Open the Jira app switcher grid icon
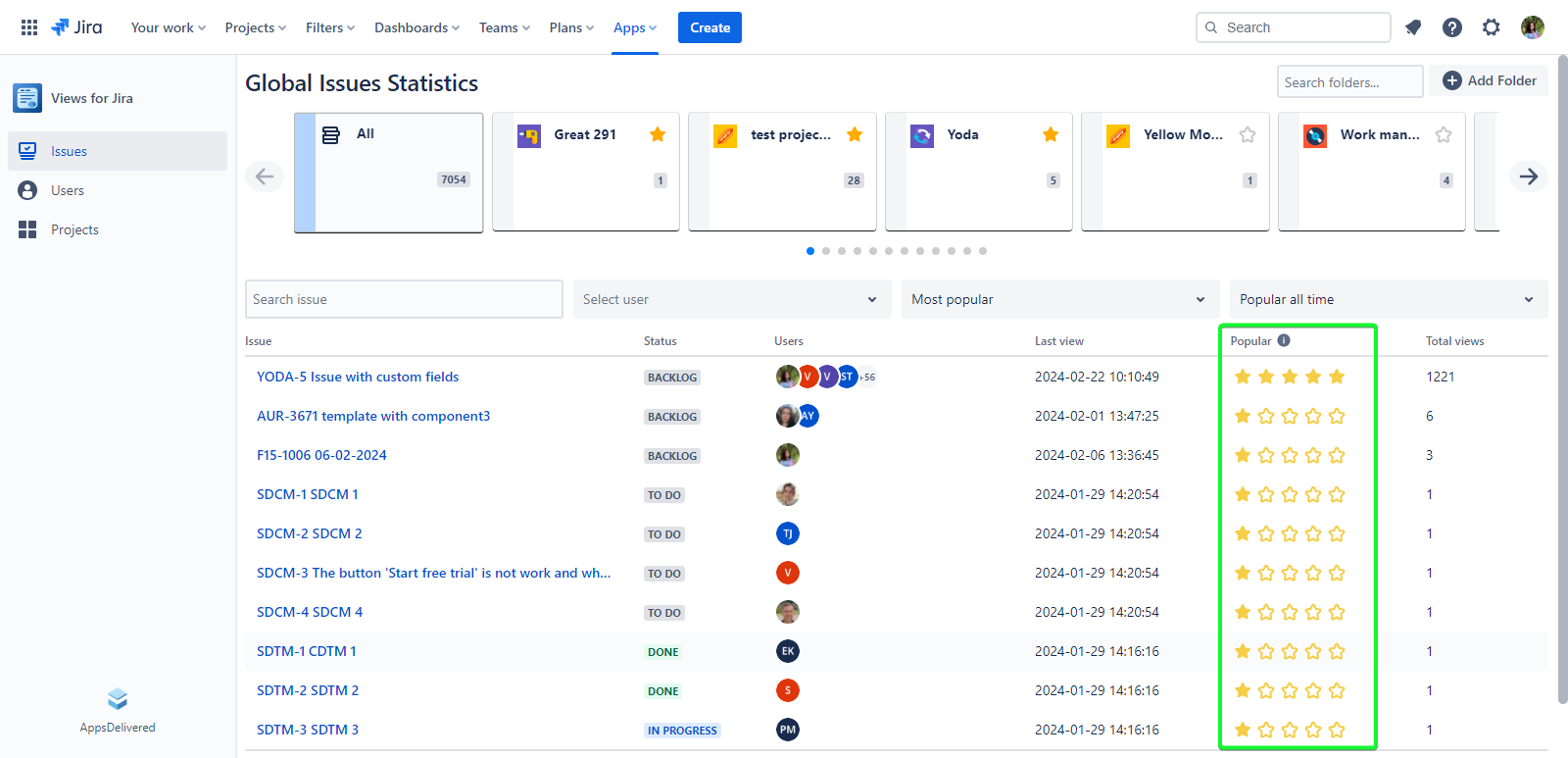Viewport: 1568px width, 758px height. click(29, 27)
